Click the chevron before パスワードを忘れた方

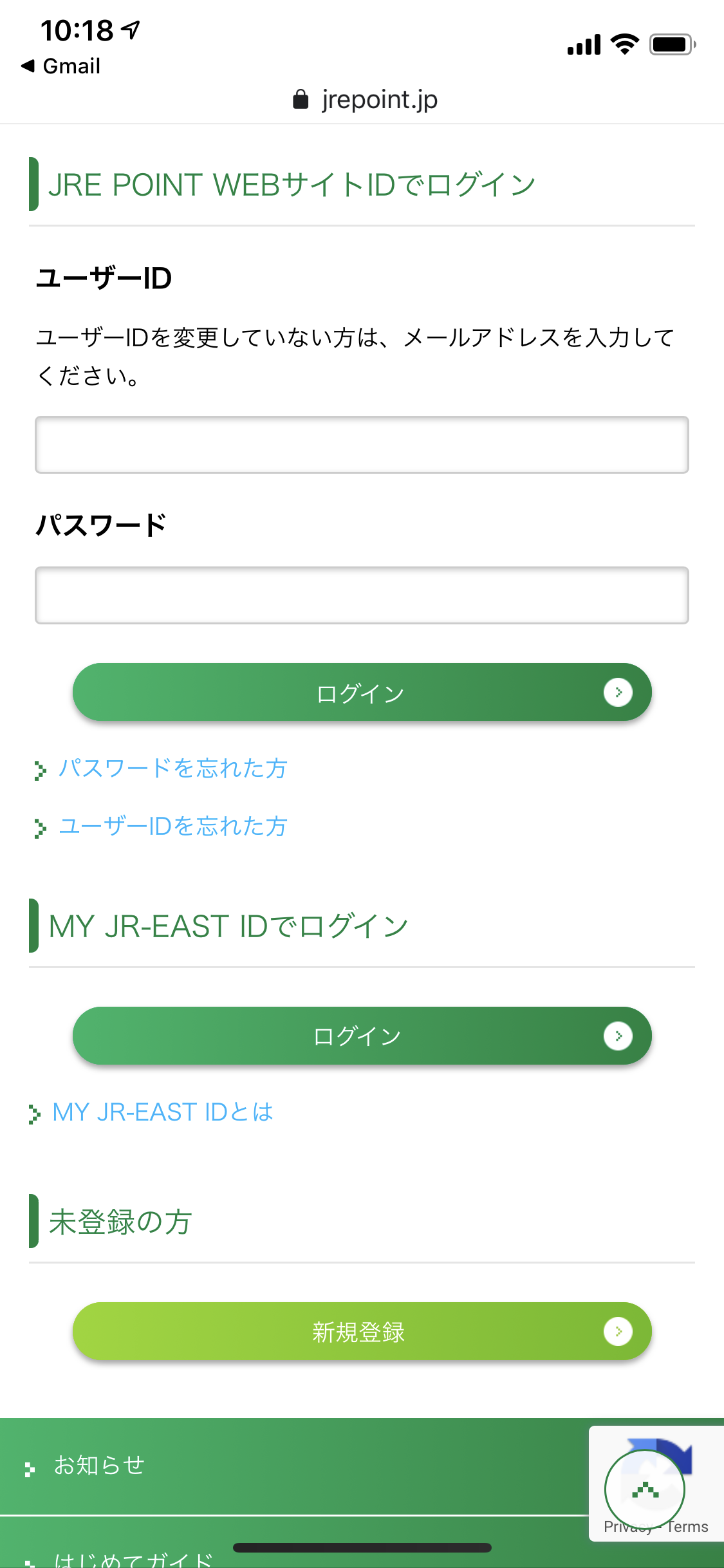pos(40,770)
